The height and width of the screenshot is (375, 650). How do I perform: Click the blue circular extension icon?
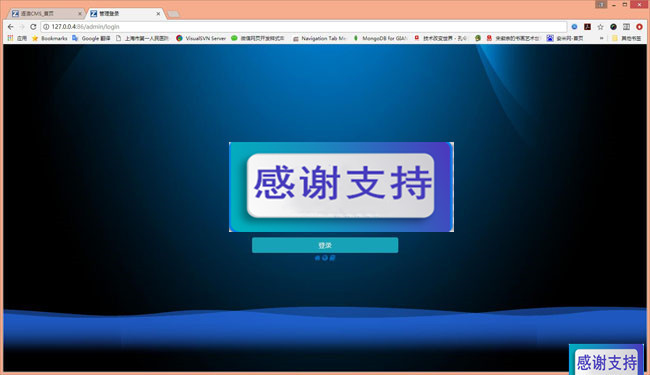click(574, 27)
